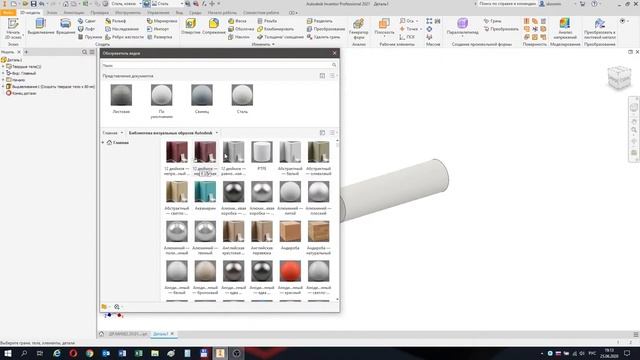The width and height of the screenshot is (640, 360).
Task: Select Конец детали in the model tree
Action: [x=21, y=93]
